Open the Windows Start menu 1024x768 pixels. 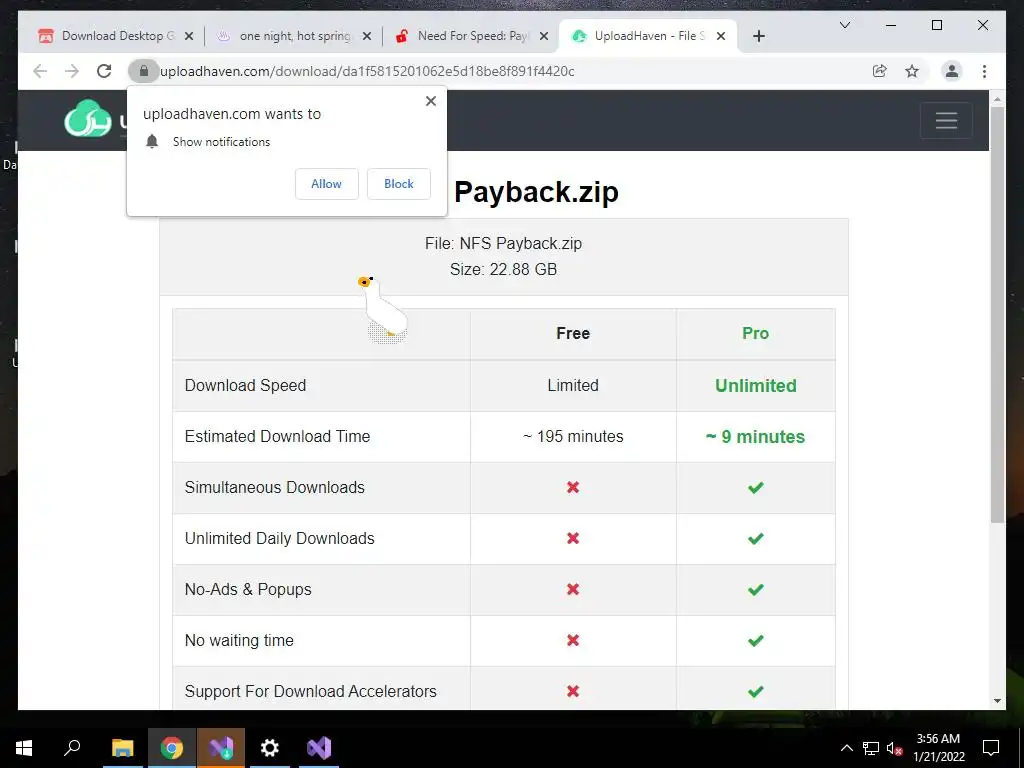point(24,748)
